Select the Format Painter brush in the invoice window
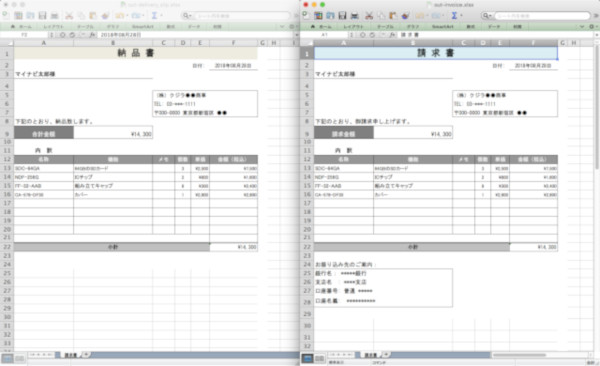Screen dimensions: 600x366 [x=405, y=16]
